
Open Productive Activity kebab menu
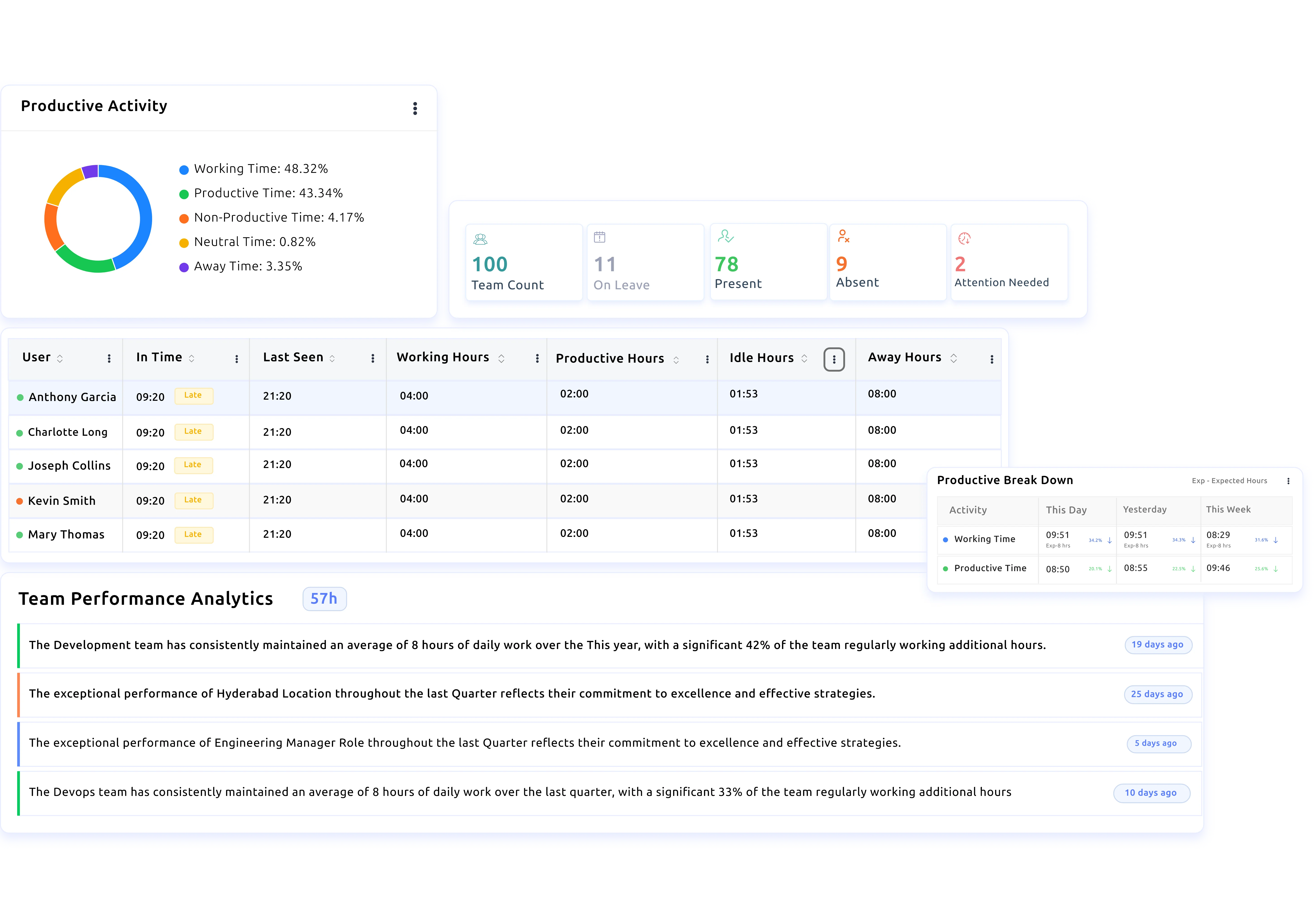click(x=415, y=109)
